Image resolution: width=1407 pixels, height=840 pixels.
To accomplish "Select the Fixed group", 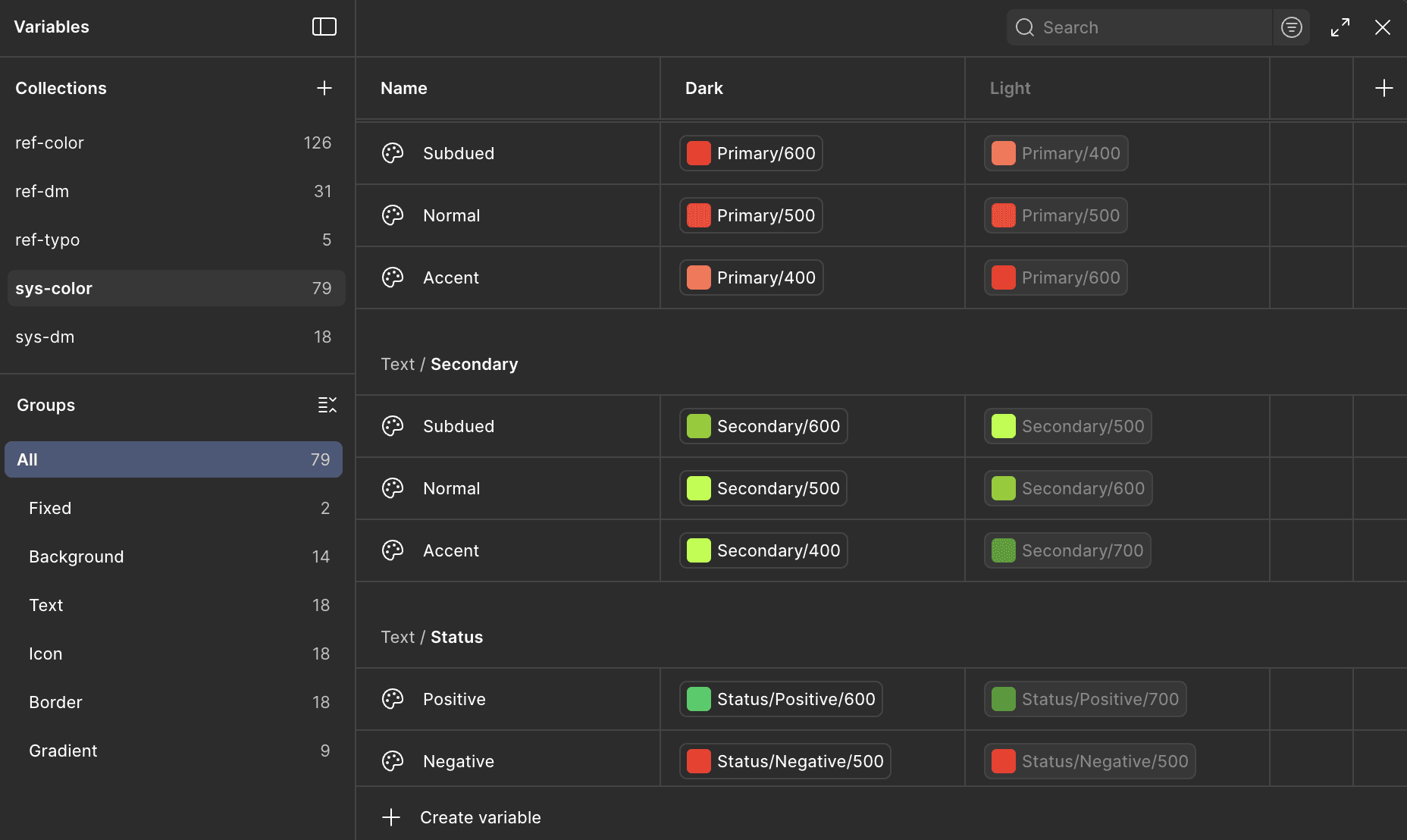I will 174,508.
